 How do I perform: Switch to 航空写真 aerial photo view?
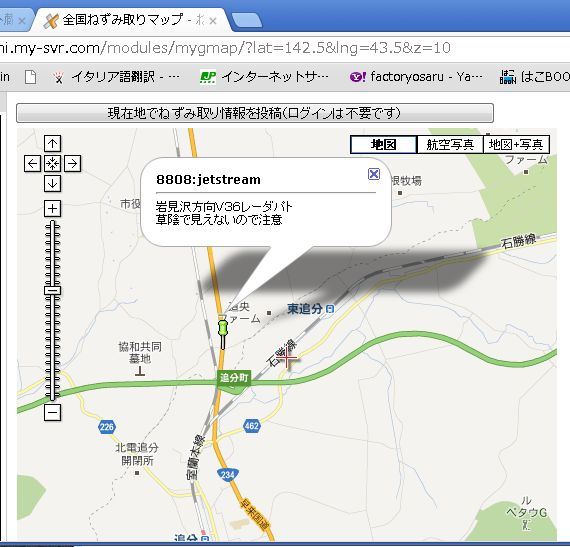(450, 145)
